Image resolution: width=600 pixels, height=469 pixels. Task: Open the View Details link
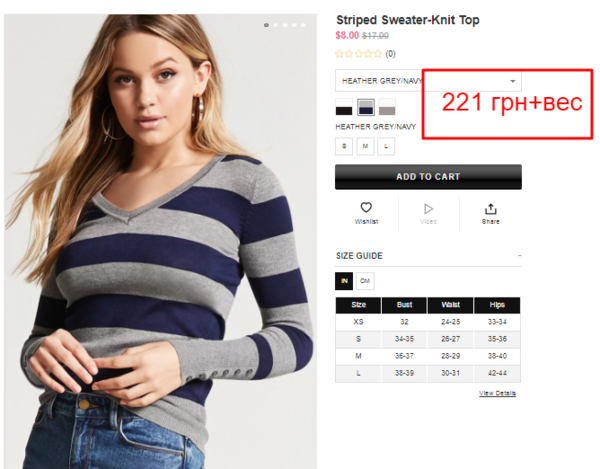pyautogui.click(x=497, y=393)
